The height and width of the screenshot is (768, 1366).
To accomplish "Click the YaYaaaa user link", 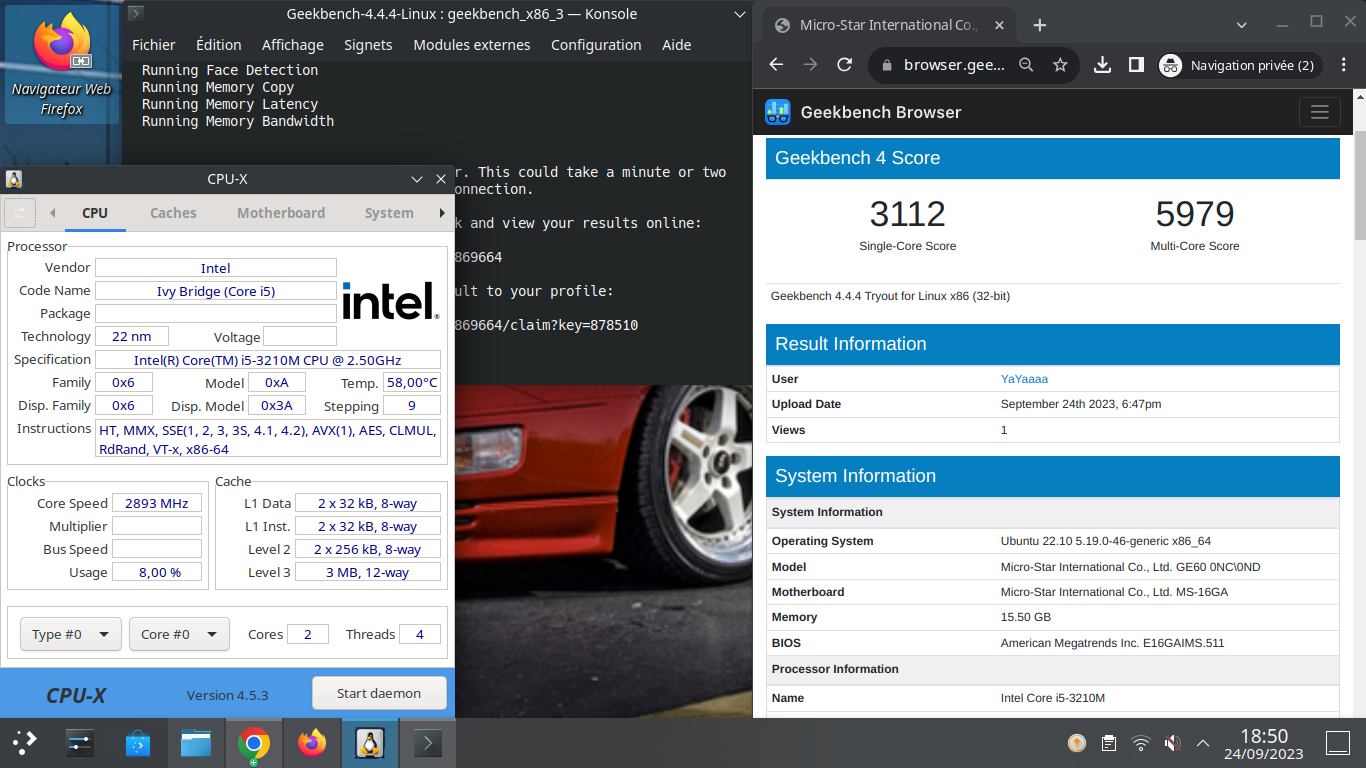I will pyautogui.click(x=1024, y=379).
